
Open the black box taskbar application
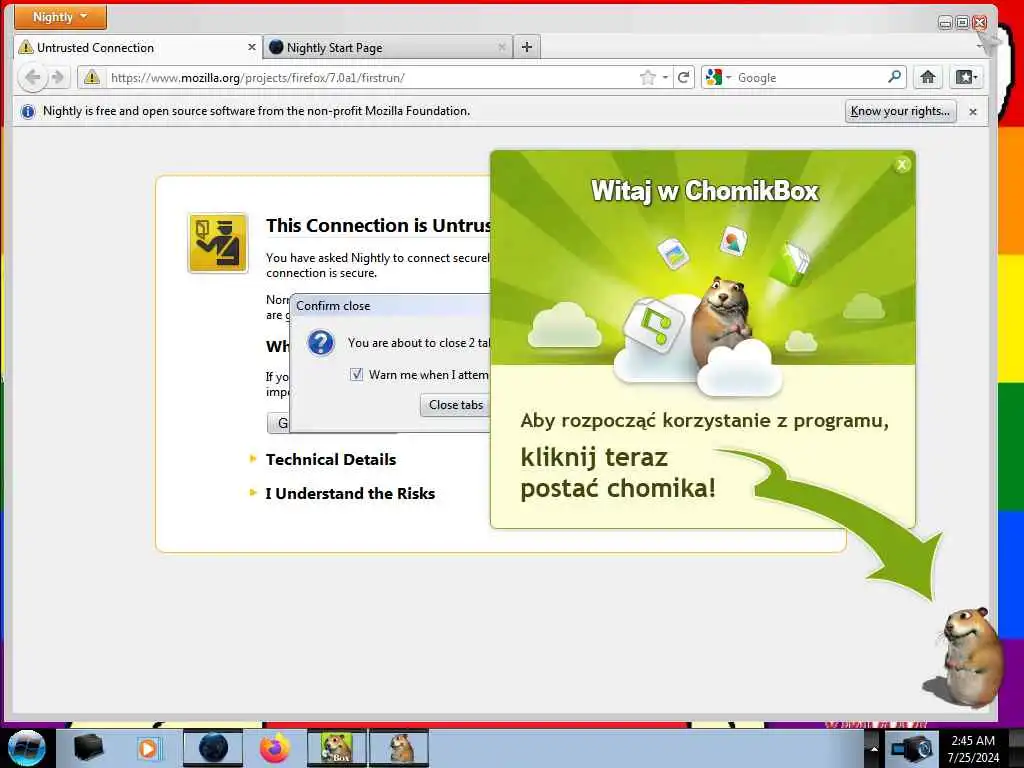pos(89,748)
